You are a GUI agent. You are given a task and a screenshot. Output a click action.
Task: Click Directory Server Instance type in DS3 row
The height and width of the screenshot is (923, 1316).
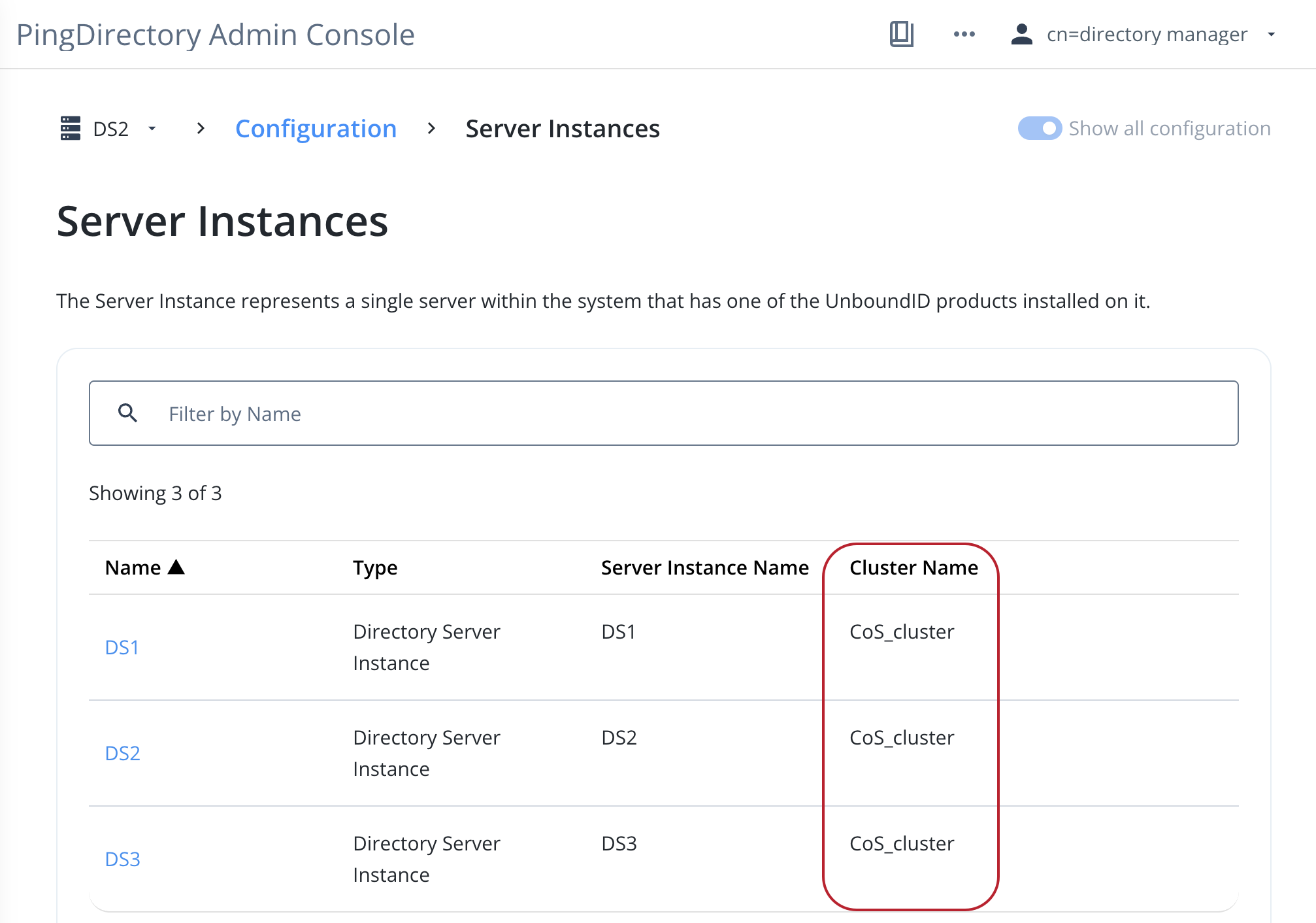click(426, 859)
